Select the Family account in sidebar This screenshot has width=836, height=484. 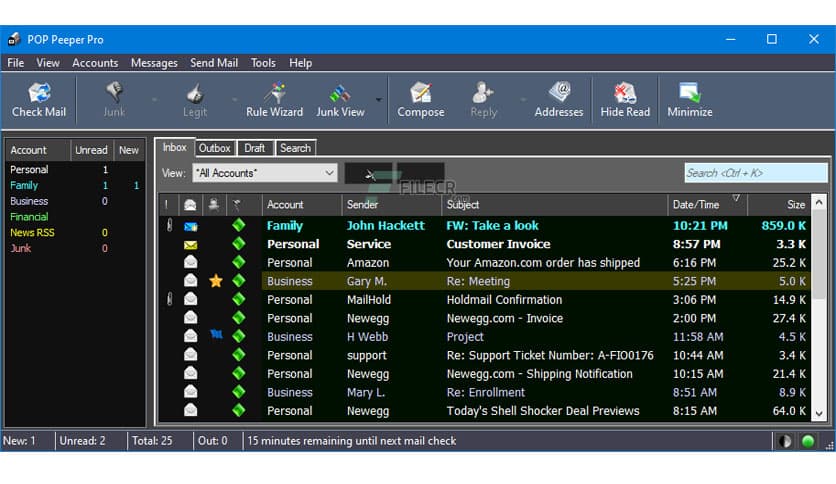pyautogui.click(x=24, y=185)
